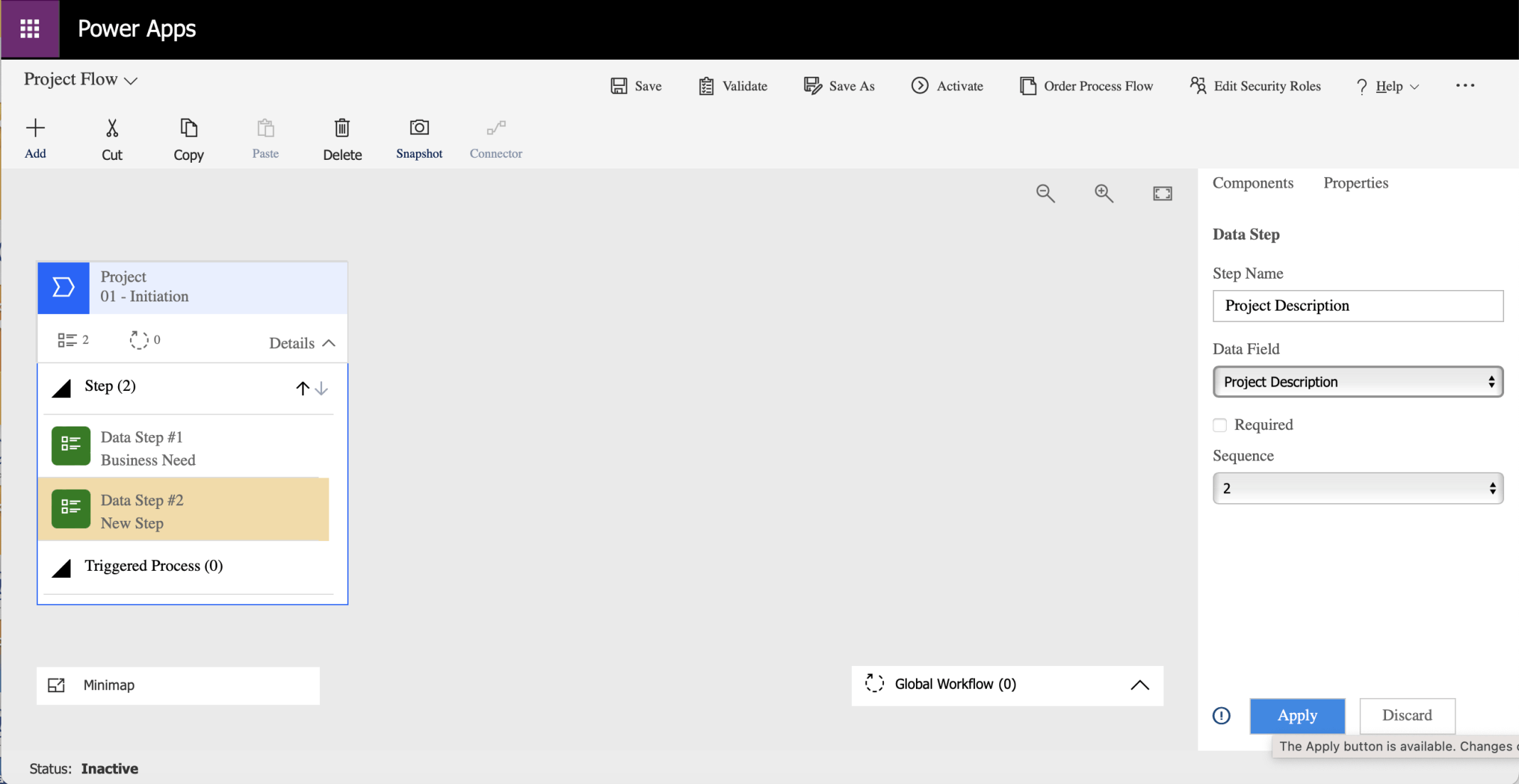Zoom in the canvas
Screen dimensions: 1519x784
pos(1104,193)
